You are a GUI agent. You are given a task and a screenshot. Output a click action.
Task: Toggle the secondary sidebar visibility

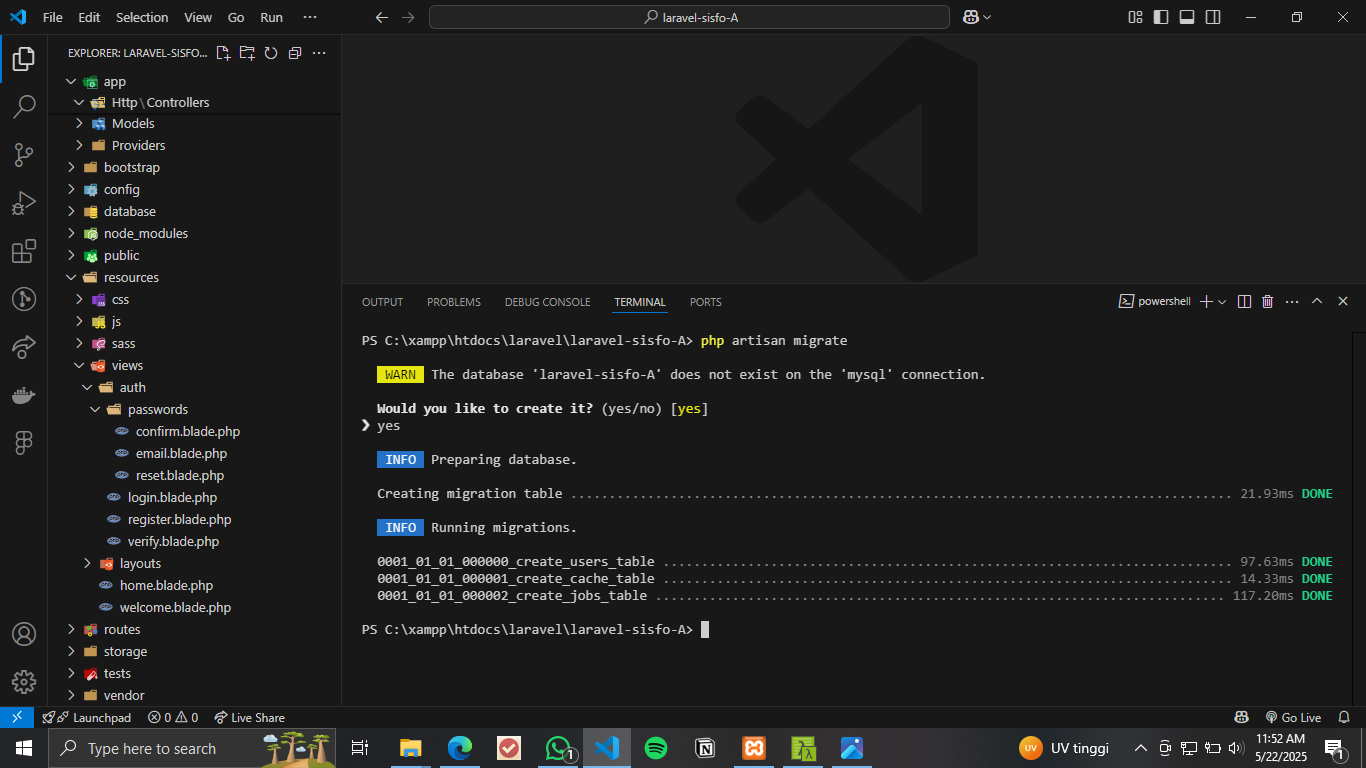1213,17
